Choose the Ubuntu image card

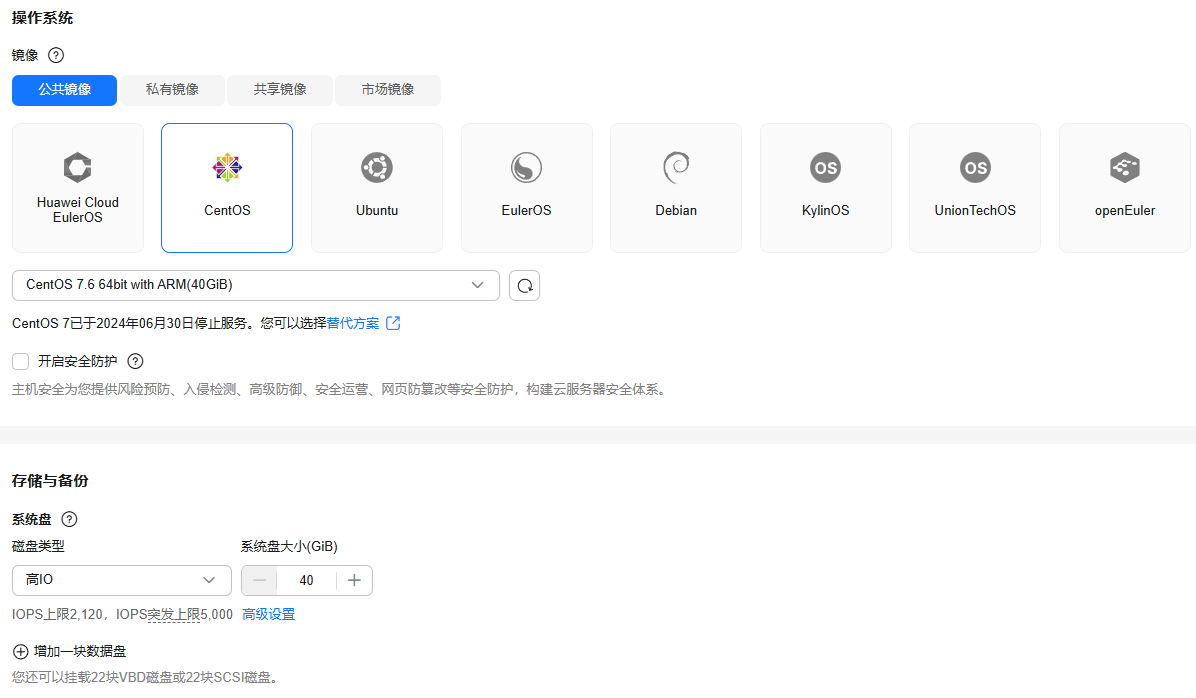(377, 188)
